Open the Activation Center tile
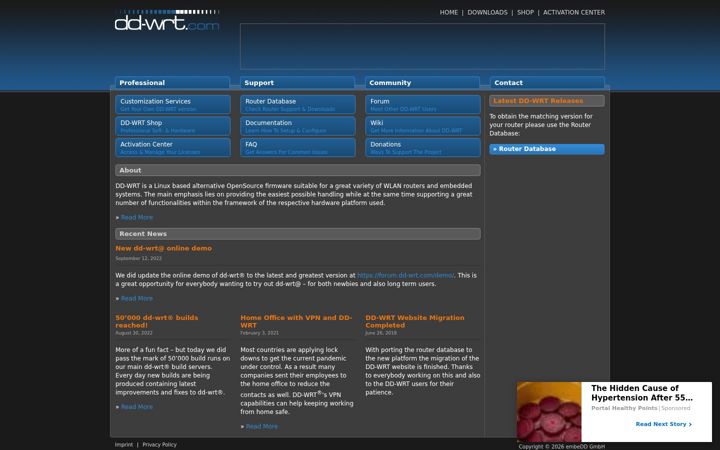This screenshot has width=720, height=450. click(x=173, y=147)
